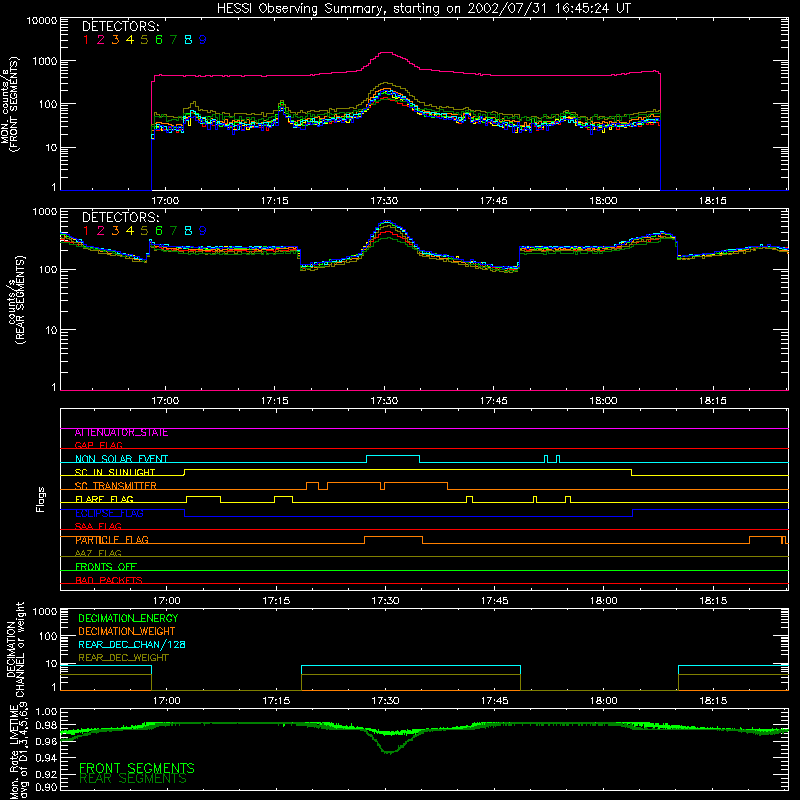This screenshot has height=800, width=800.
Task: Select the SC_IN_SUNLIGHT flag label
Action: [115, 472]
